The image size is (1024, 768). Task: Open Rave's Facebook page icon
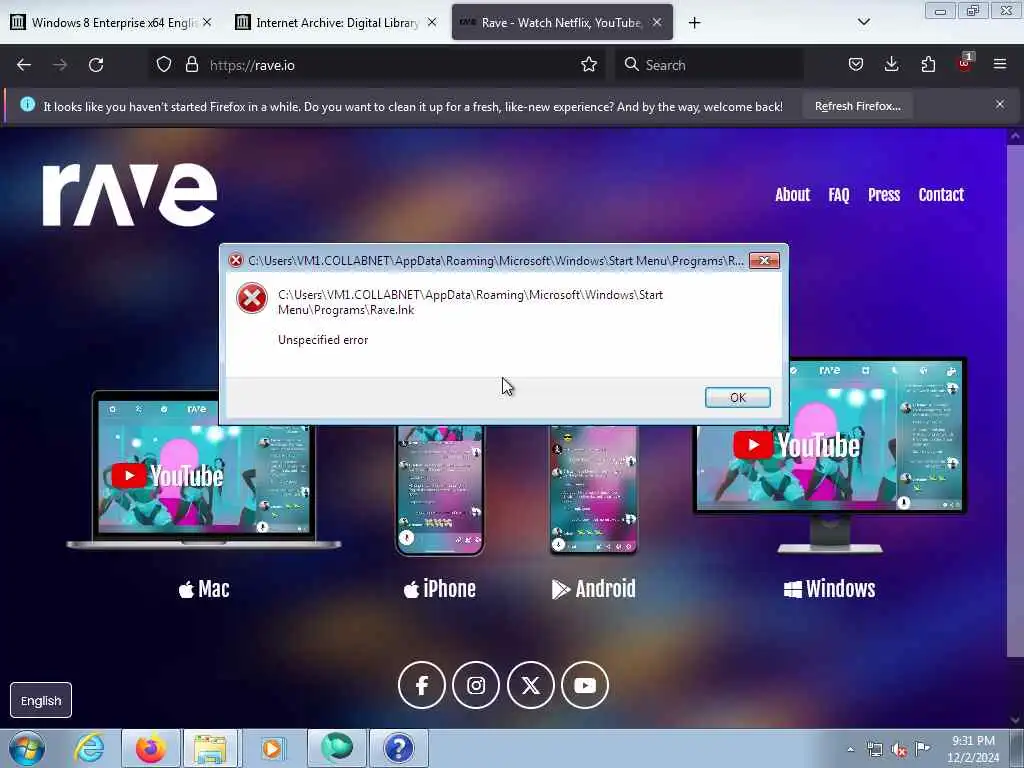pos(421,685)
